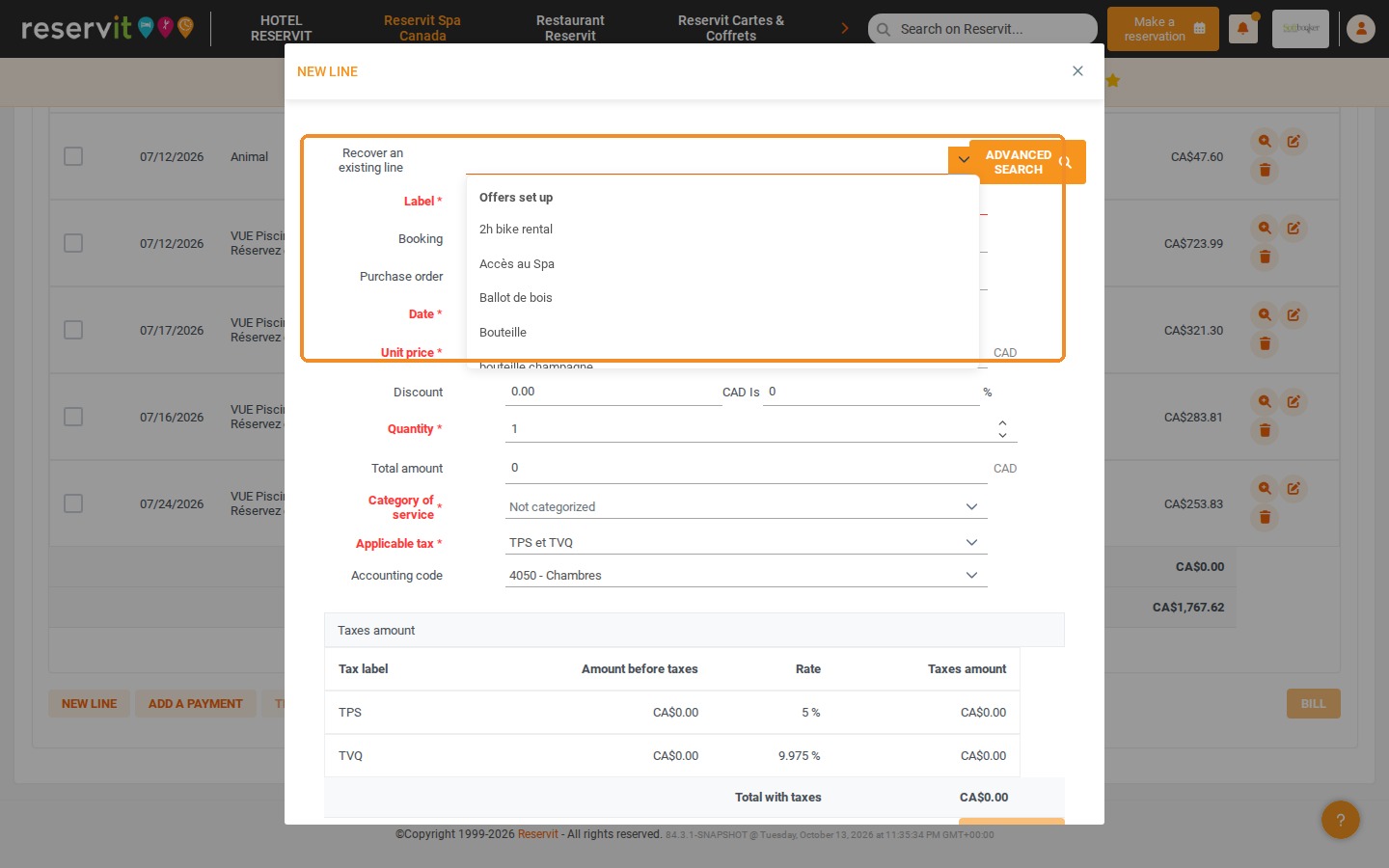Show more establishments with the right chevron
The height and width of the screenshot is (868, 1389).
pos(845,28)
